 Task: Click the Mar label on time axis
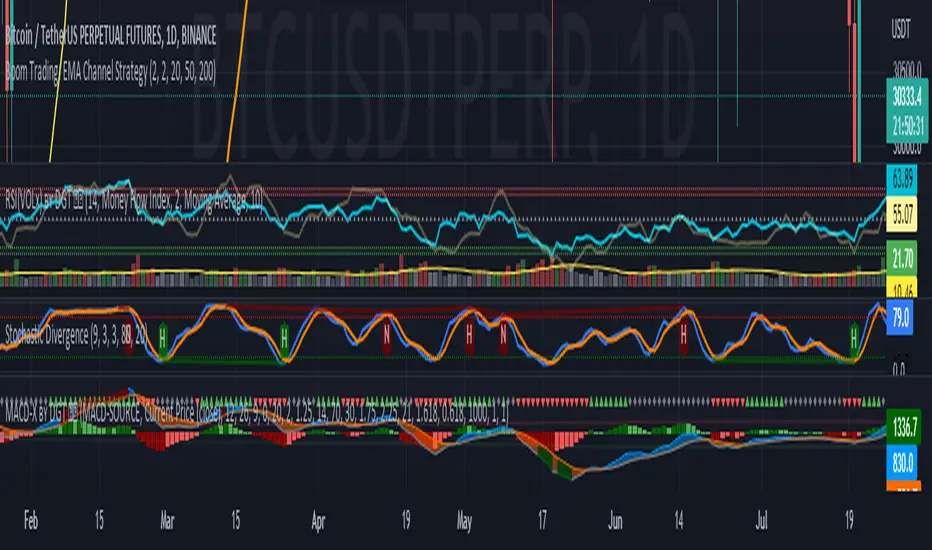click(x=167, y=521)
